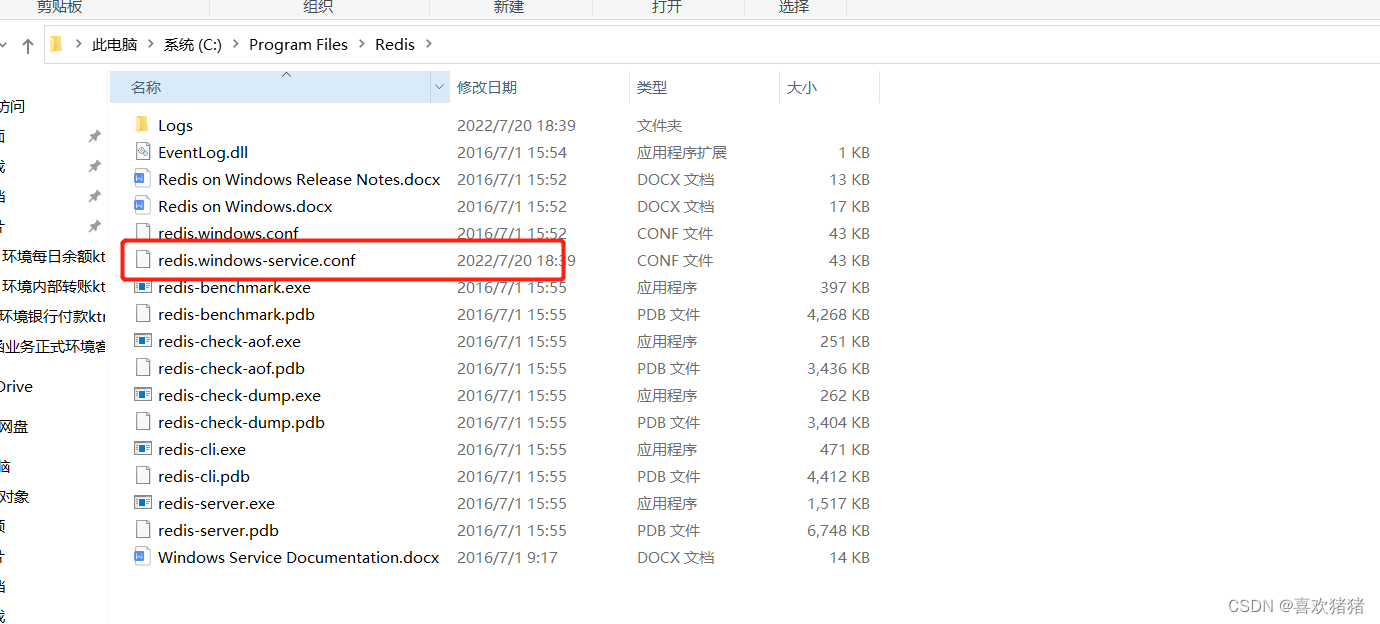Click the 13 KB size cell
The image size is (1380, 624).
(850, 179)
